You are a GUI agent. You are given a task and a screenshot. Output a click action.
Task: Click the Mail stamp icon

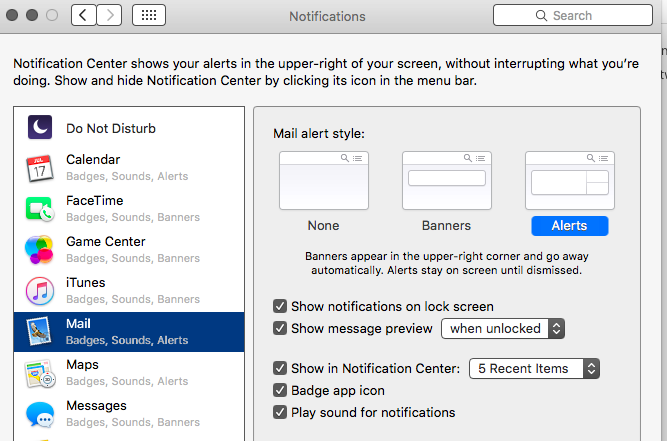pos(40,332)
